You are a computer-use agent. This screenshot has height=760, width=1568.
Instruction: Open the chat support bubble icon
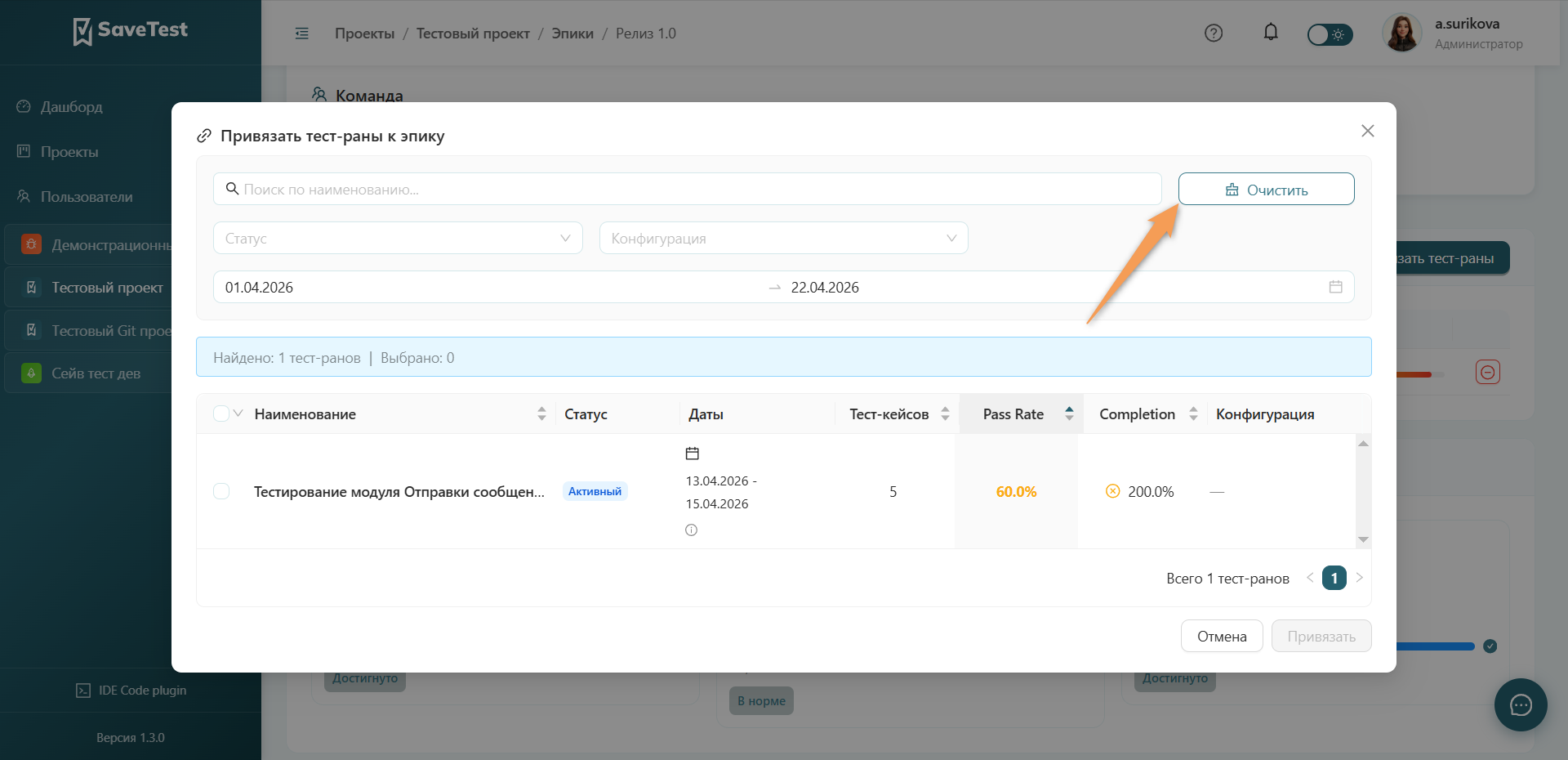(x=1521, y=704)
